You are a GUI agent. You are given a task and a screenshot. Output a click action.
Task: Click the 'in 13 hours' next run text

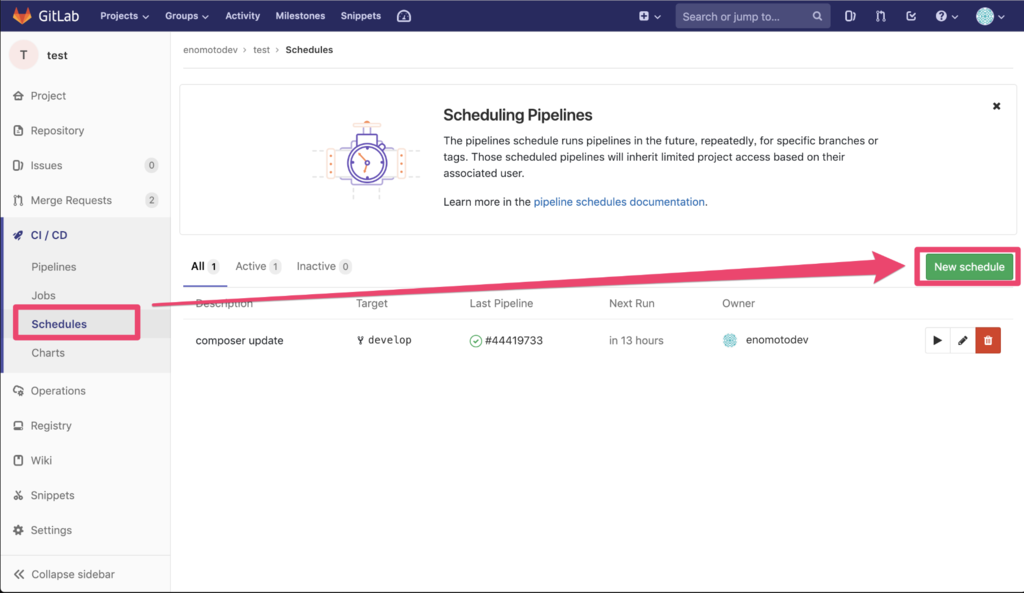point(636,340)
